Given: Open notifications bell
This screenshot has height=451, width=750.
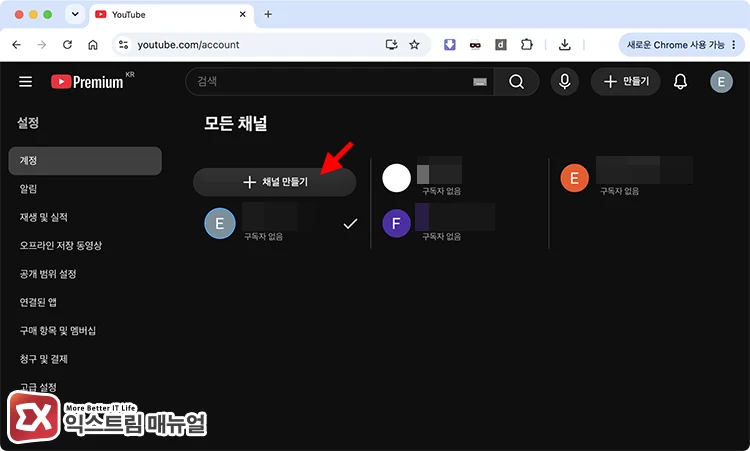Looking at the screenshot, I should tap(680, 82).
